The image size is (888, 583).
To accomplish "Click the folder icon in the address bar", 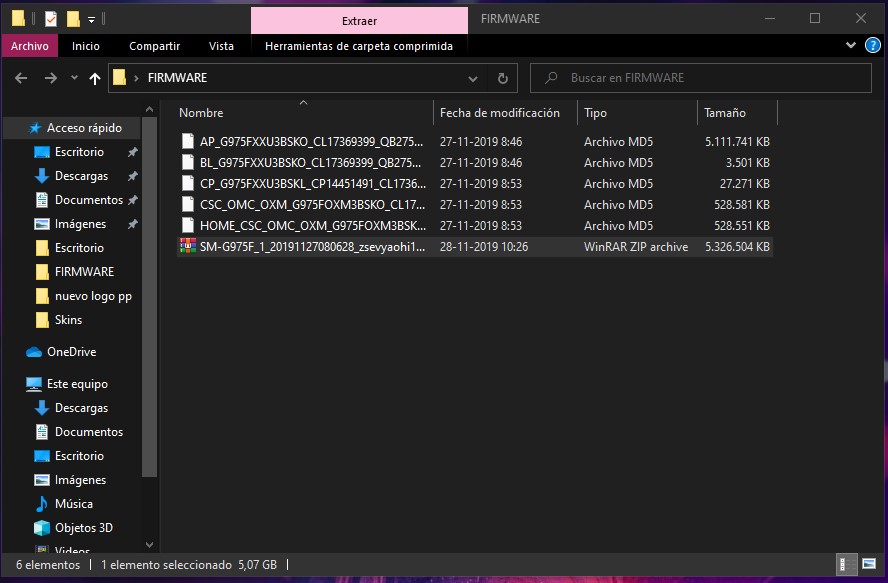I will pos(119,78).
